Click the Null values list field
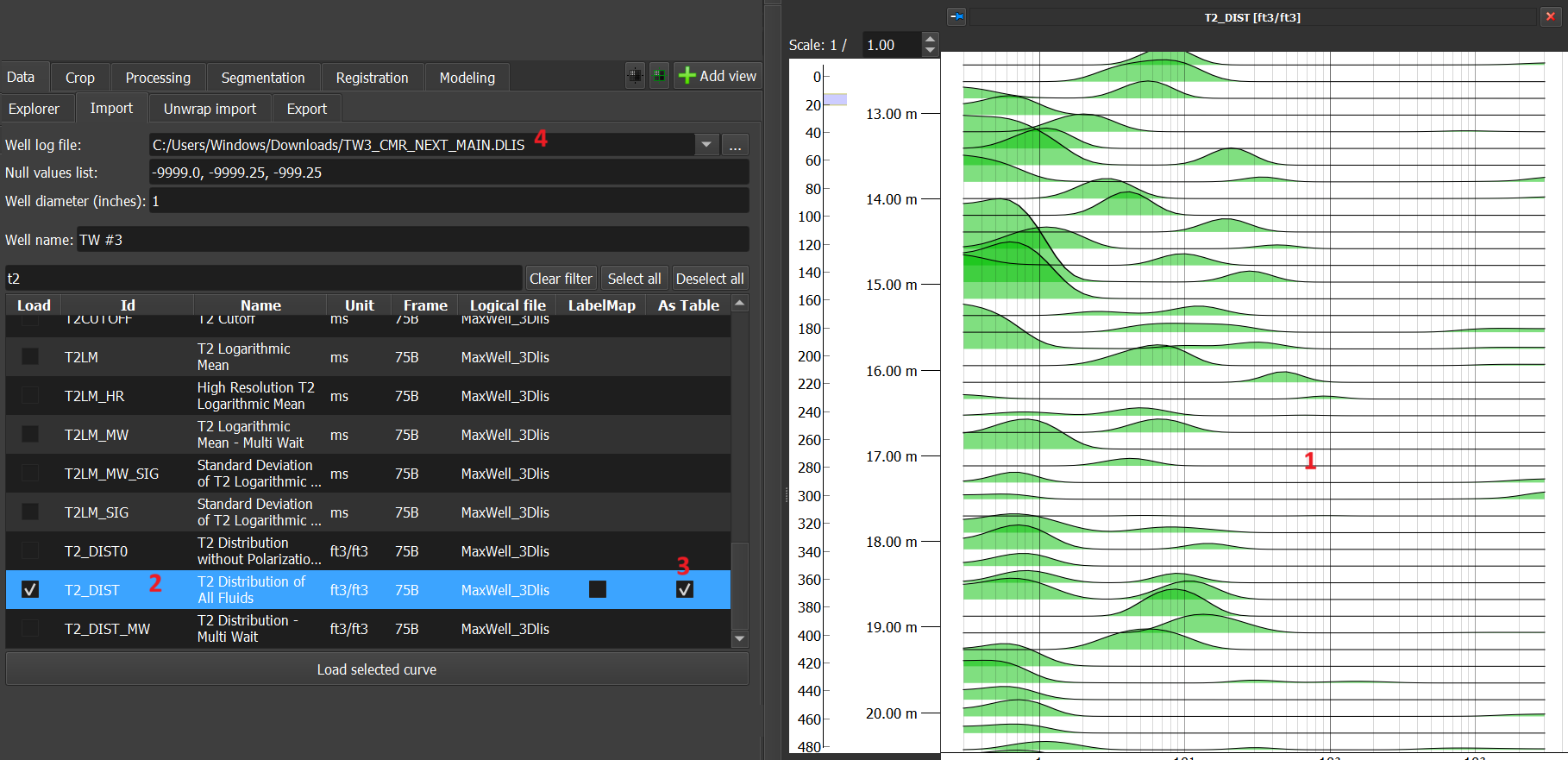Screen dimensions: 1568x760 coord(448,173)
